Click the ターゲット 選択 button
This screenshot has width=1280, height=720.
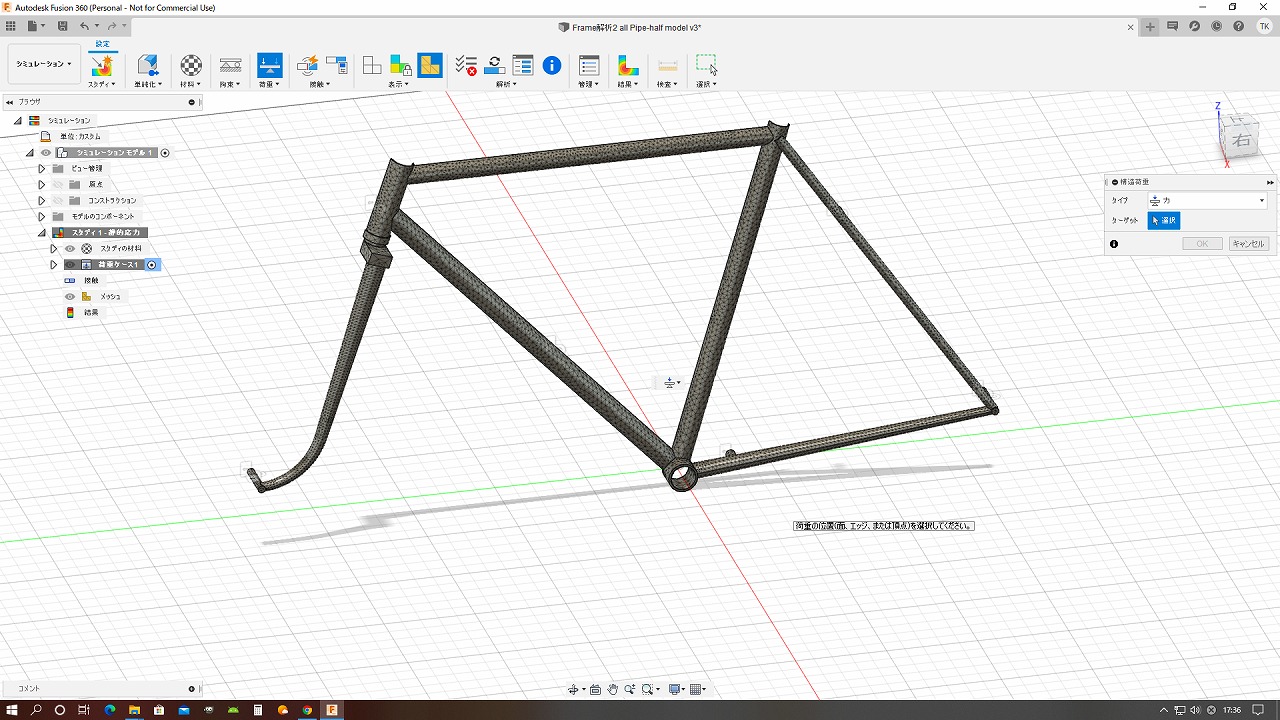point(1164,220)
